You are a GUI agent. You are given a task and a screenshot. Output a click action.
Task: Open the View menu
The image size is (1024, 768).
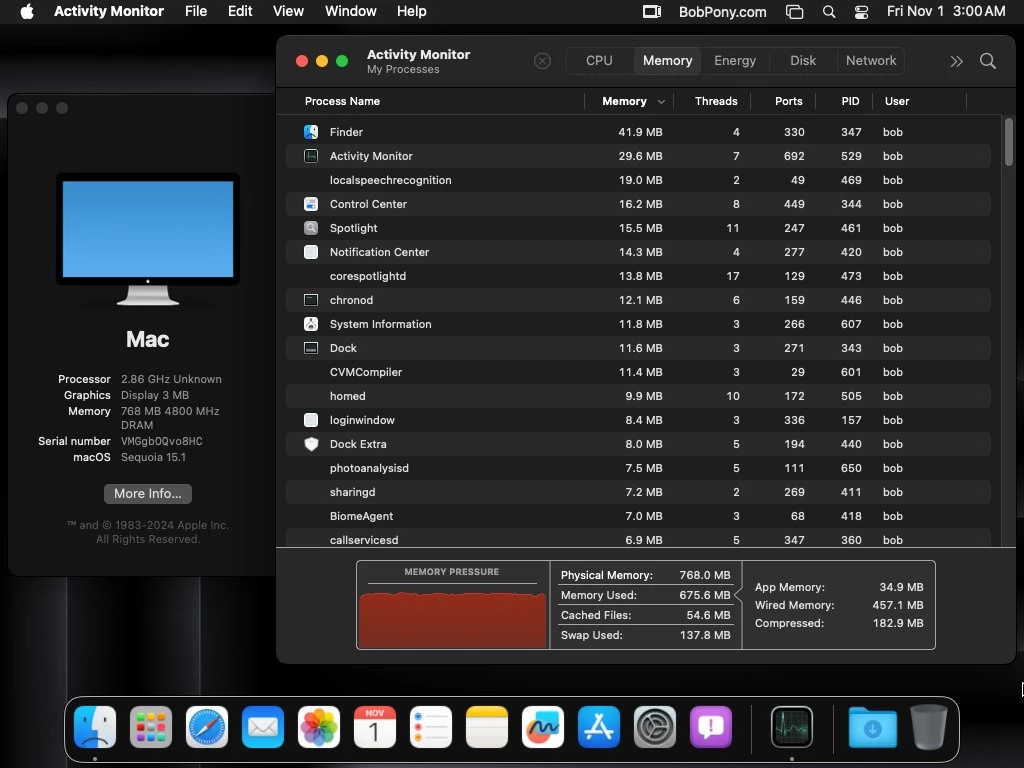coord(288,11)
